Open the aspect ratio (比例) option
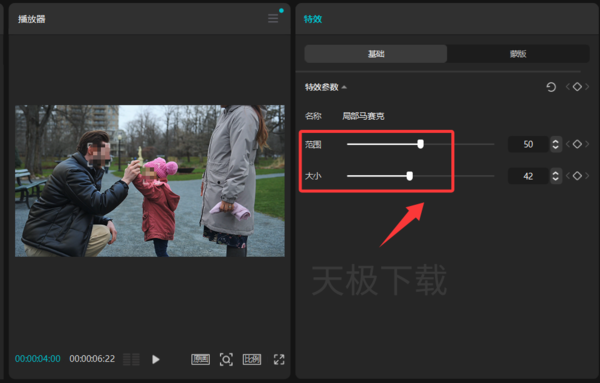This screenshot has width=600, height=383. pyautogui.click(x=252, y=359)
